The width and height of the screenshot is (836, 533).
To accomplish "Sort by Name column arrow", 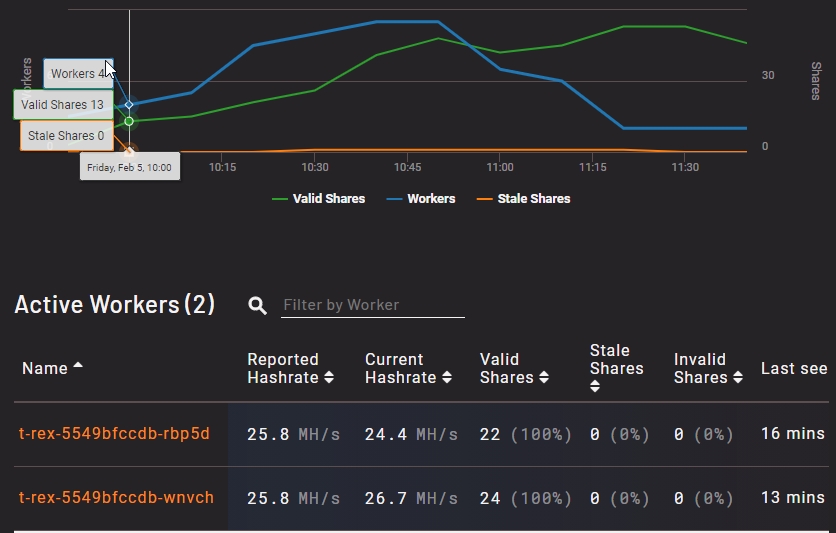I will [x=78, y=367].
